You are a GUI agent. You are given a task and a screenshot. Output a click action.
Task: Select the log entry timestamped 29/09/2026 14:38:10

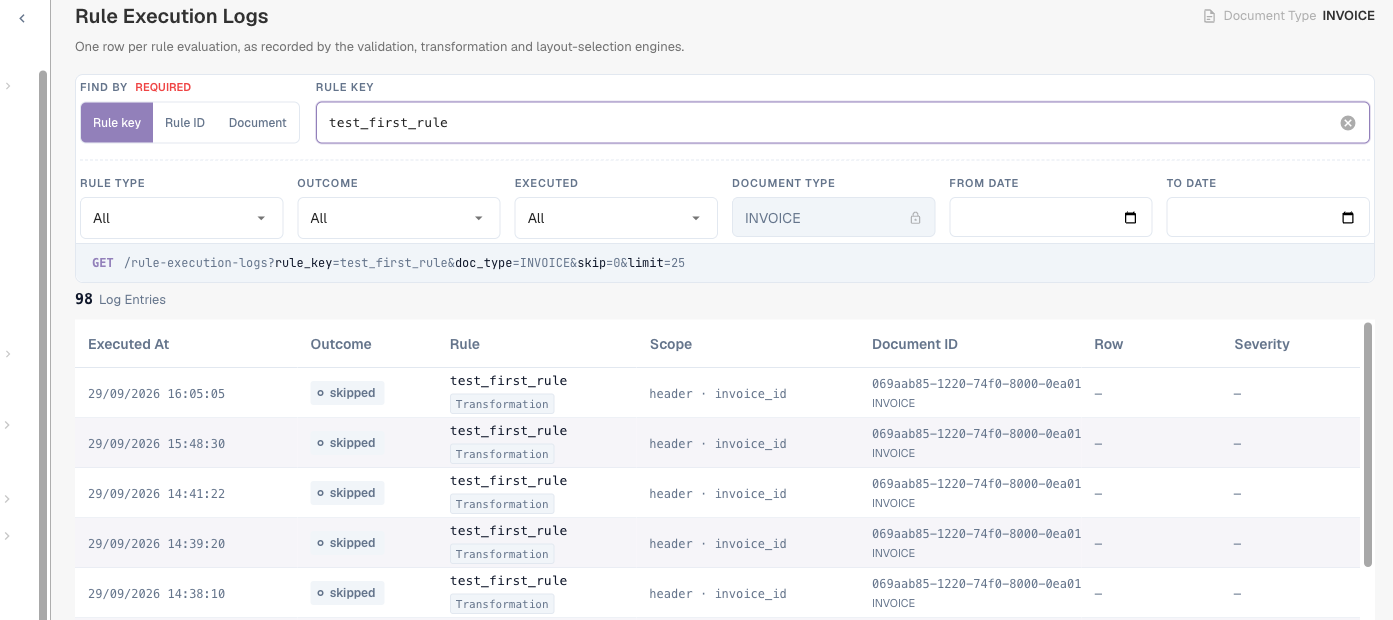pyautogui.click(x=718, y=593)
